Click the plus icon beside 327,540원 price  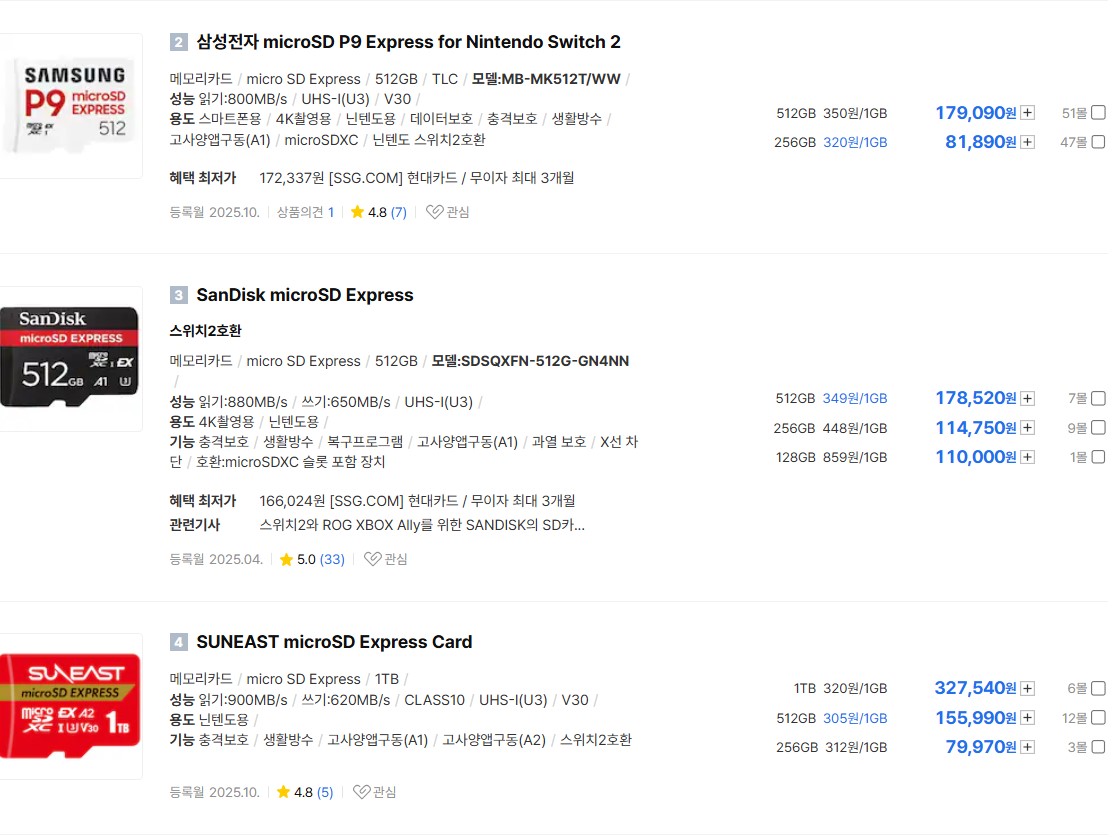coord(1027,688)
